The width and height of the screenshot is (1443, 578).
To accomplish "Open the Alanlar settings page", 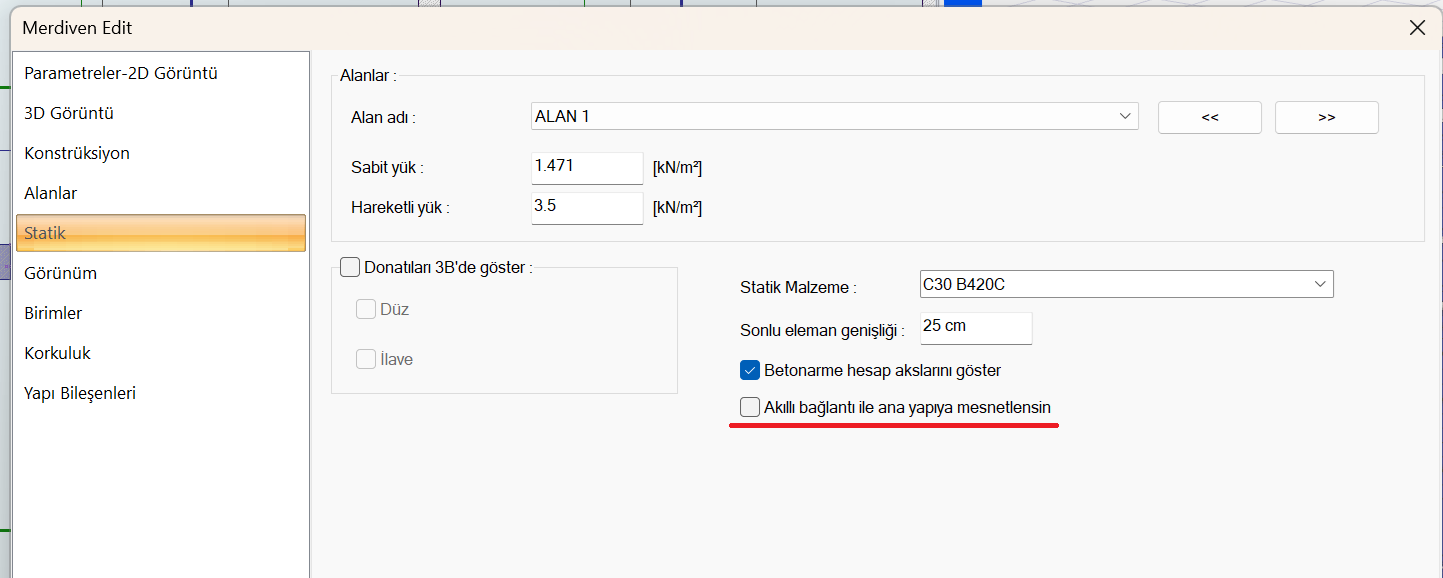I will pyautogui.click(x=51, y=193).
